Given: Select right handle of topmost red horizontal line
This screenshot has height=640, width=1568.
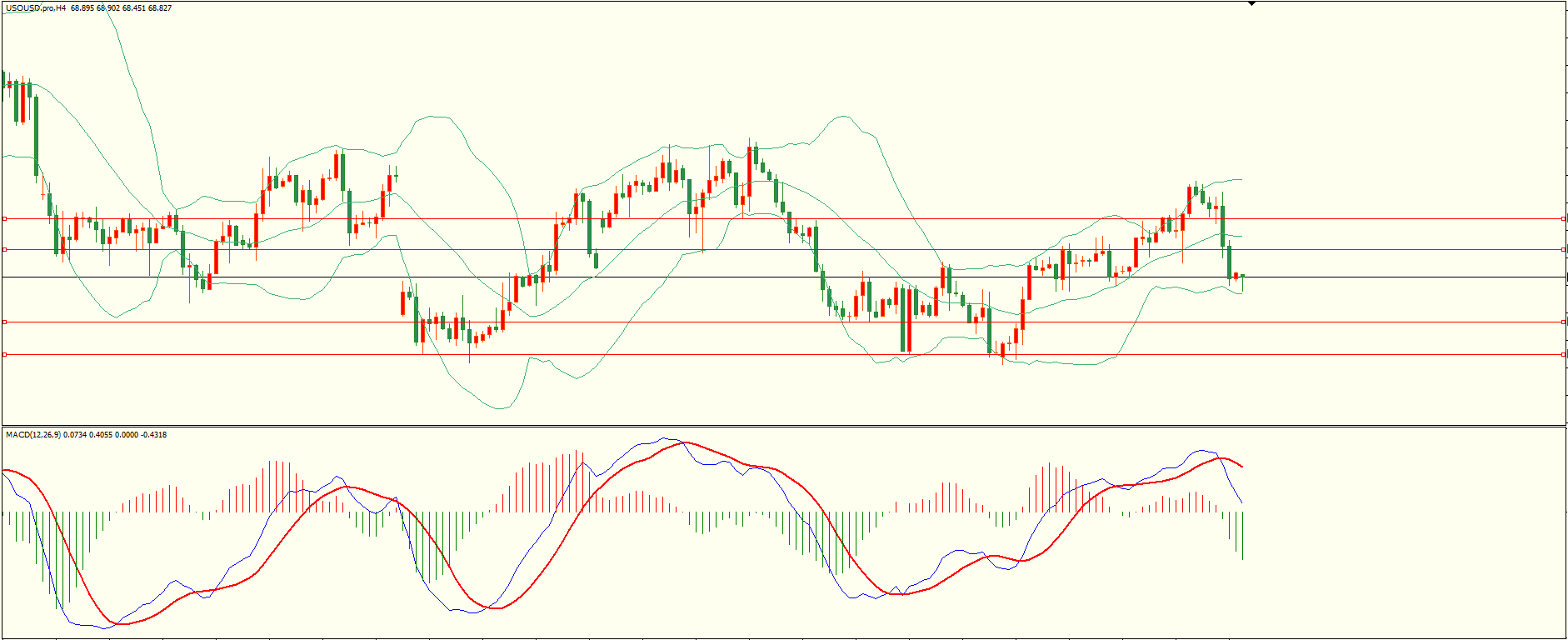Looking at the screenshot, I should tap(1563, 219).
